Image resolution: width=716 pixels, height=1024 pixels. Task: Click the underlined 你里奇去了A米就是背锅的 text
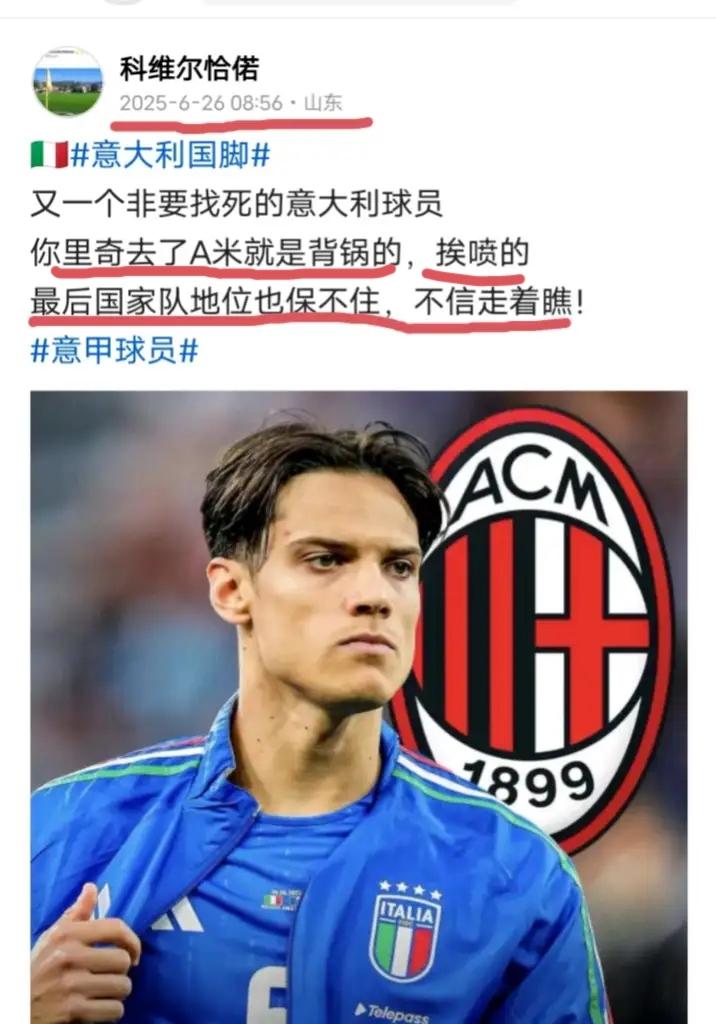tap(216, 253)
